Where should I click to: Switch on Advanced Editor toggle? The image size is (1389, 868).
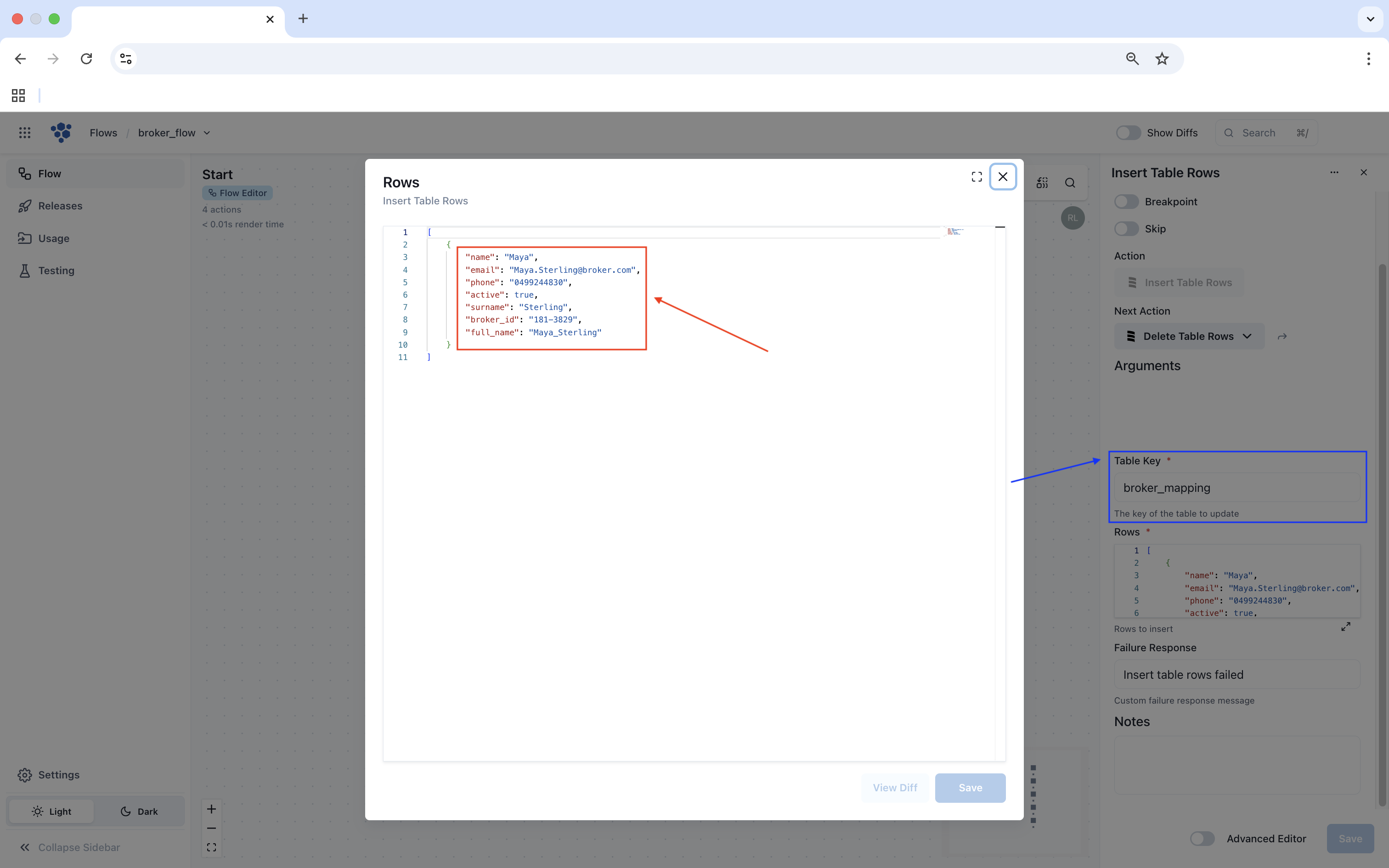click(x=1202, y=839)
